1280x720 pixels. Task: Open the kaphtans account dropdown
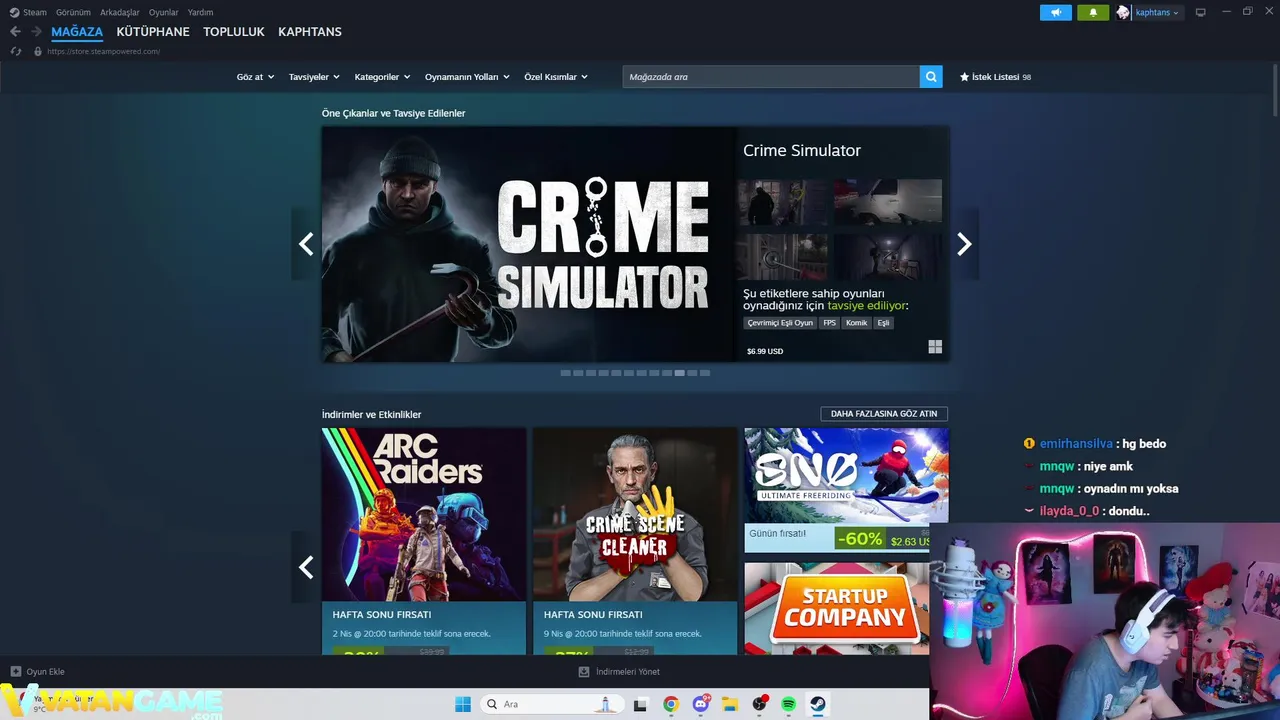(1157, 12)
